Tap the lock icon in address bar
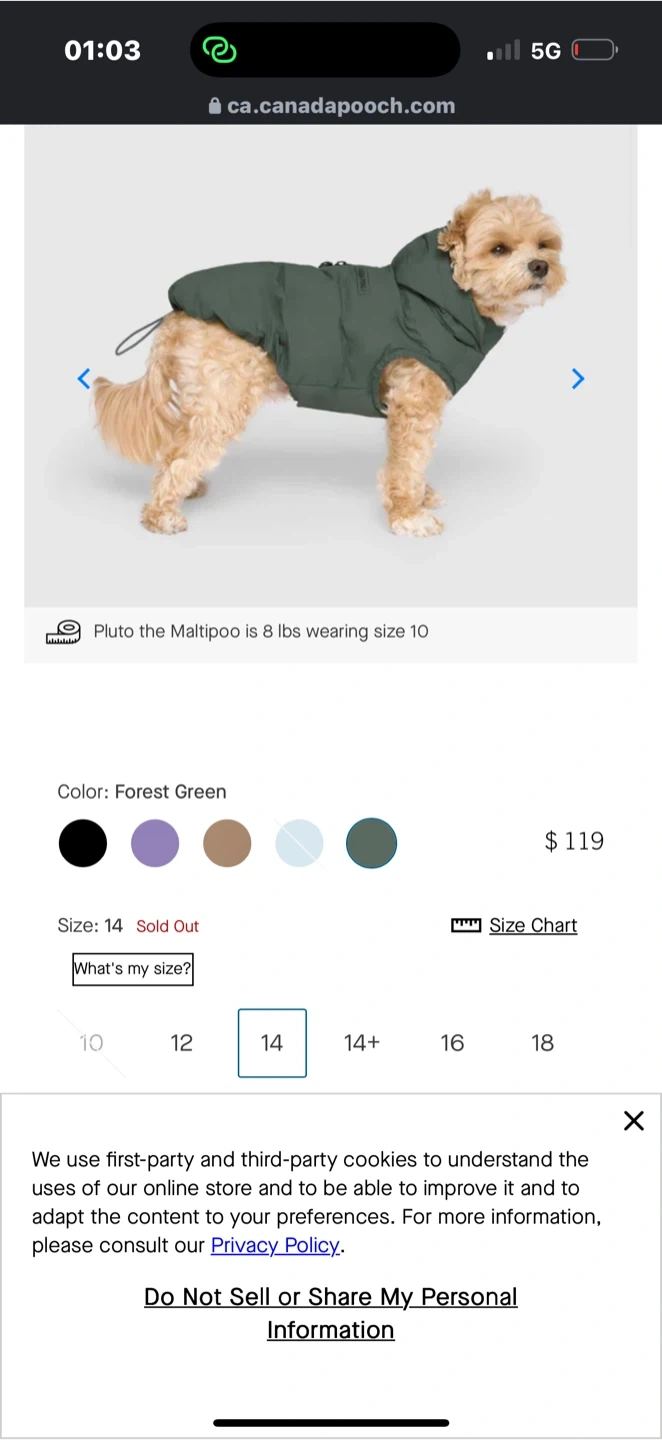Image resolution: width=662 pixels, height=1440 pixels. (214, 106)
